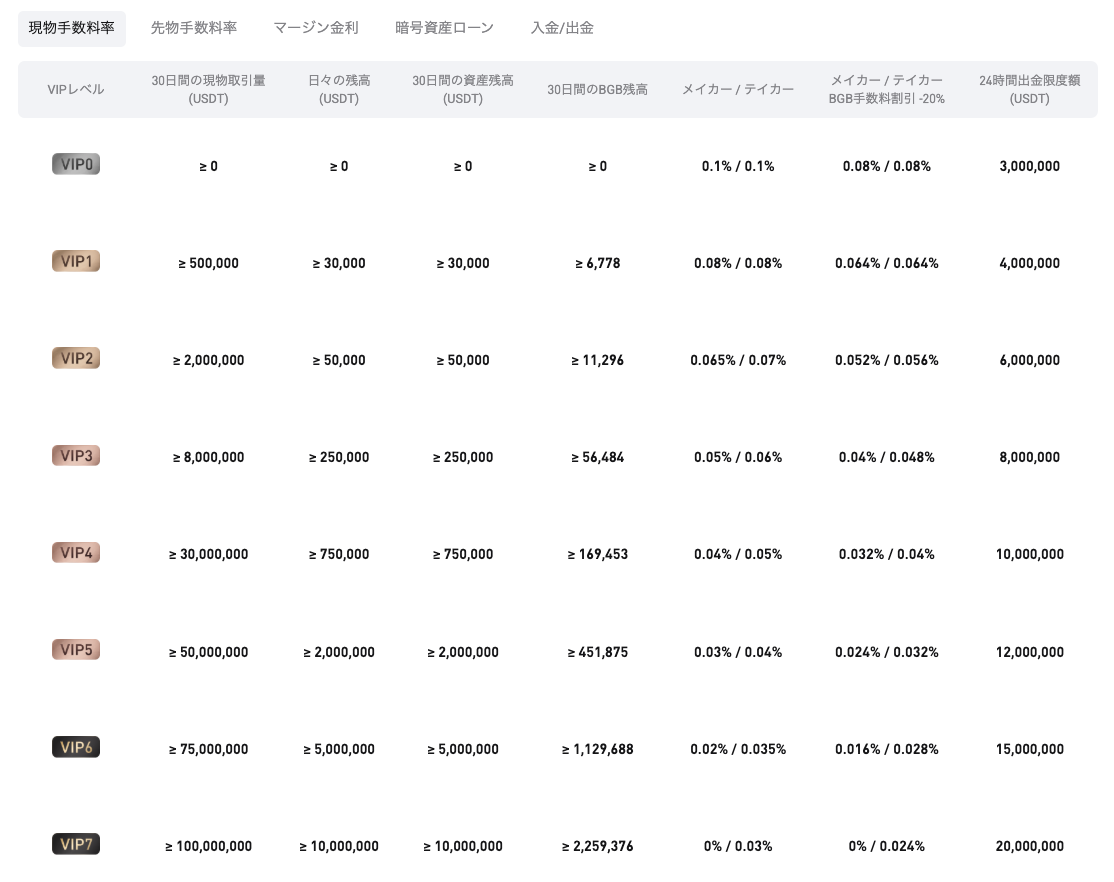The height and width of the screenshot is (882, 1114).
Task: Open the マージン金利 tab
Action: coord(316,28)
